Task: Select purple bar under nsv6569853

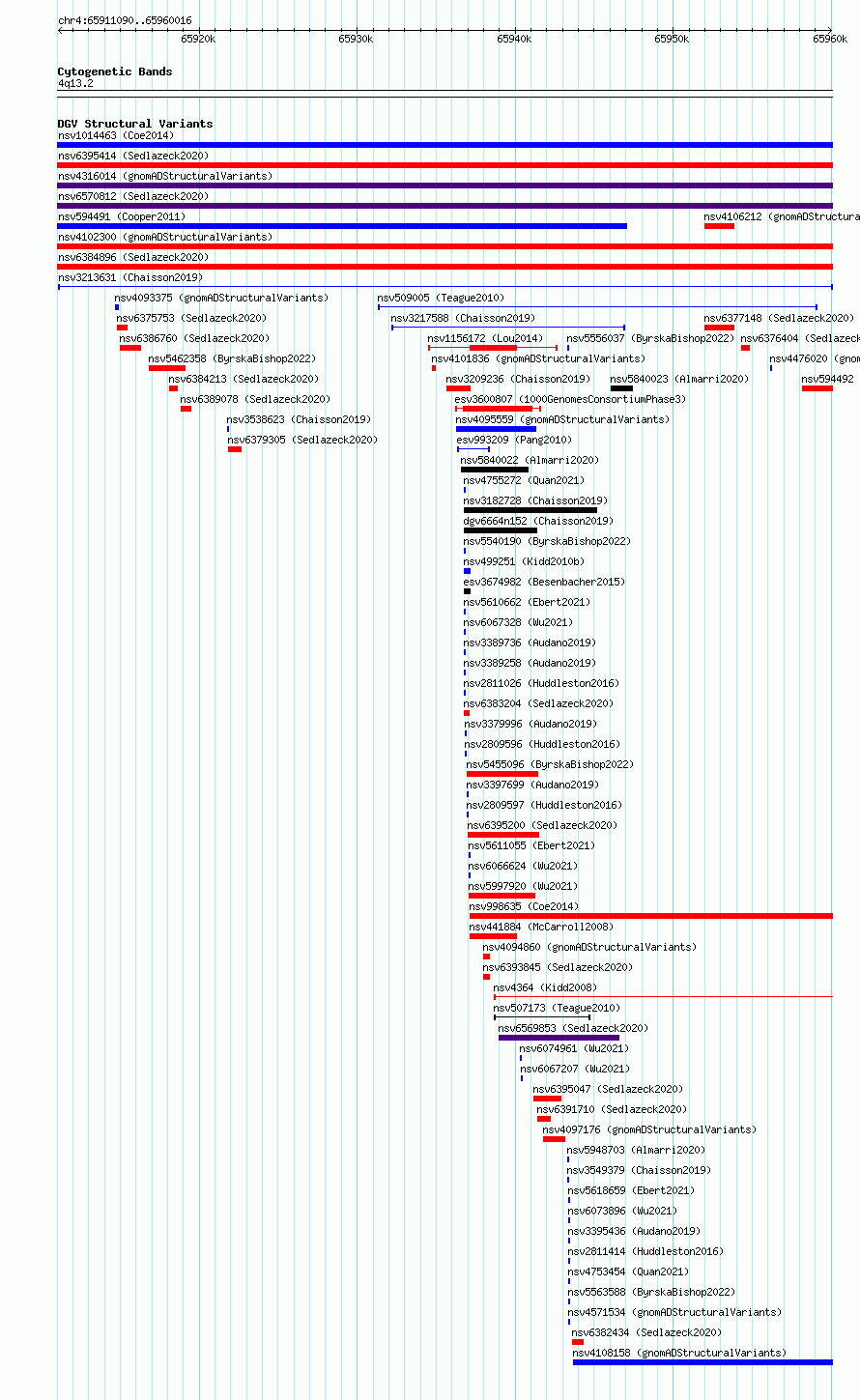Action: (559, 1038)
